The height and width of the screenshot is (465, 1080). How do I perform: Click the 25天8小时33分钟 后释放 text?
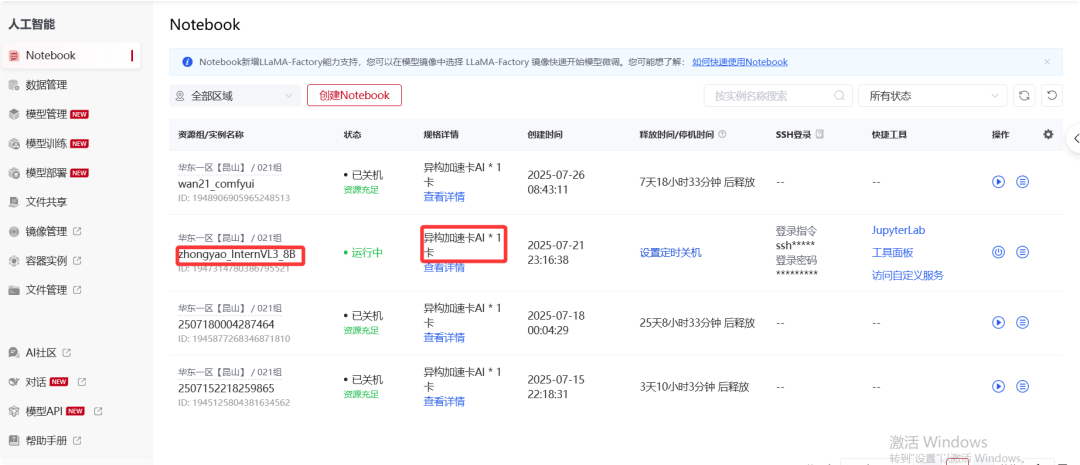(697, 322)
